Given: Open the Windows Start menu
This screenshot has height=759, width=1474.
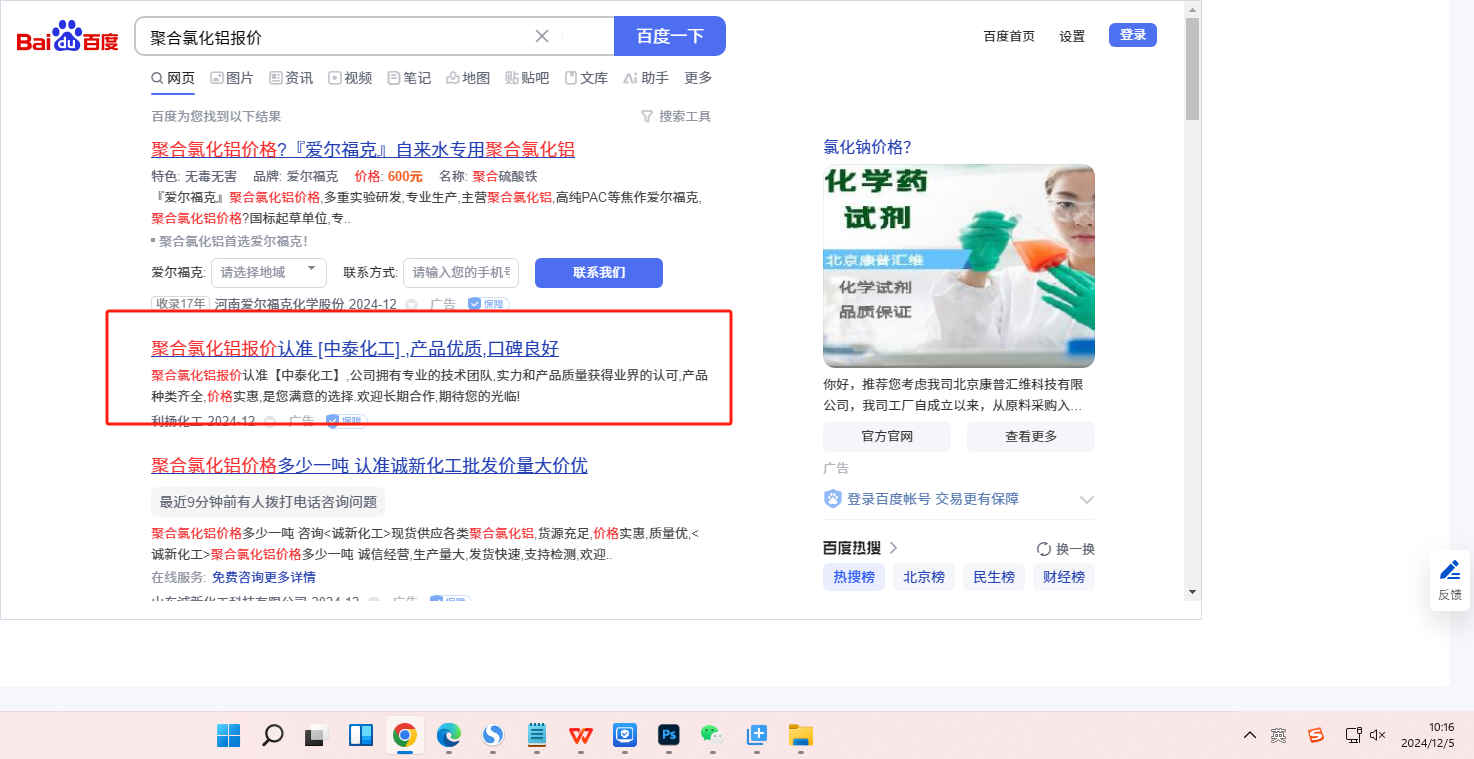Looking at the screenshot, I should tap(229, 736).
